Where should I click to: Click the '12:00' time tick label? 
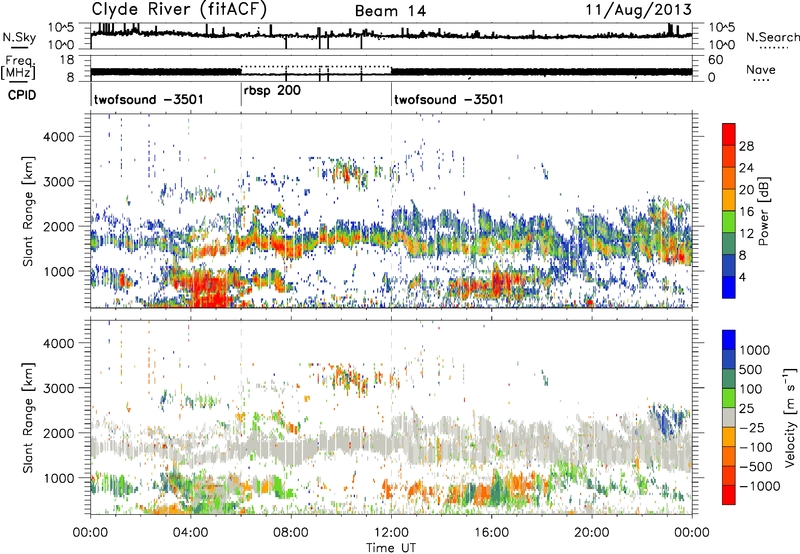pos(391,533)
